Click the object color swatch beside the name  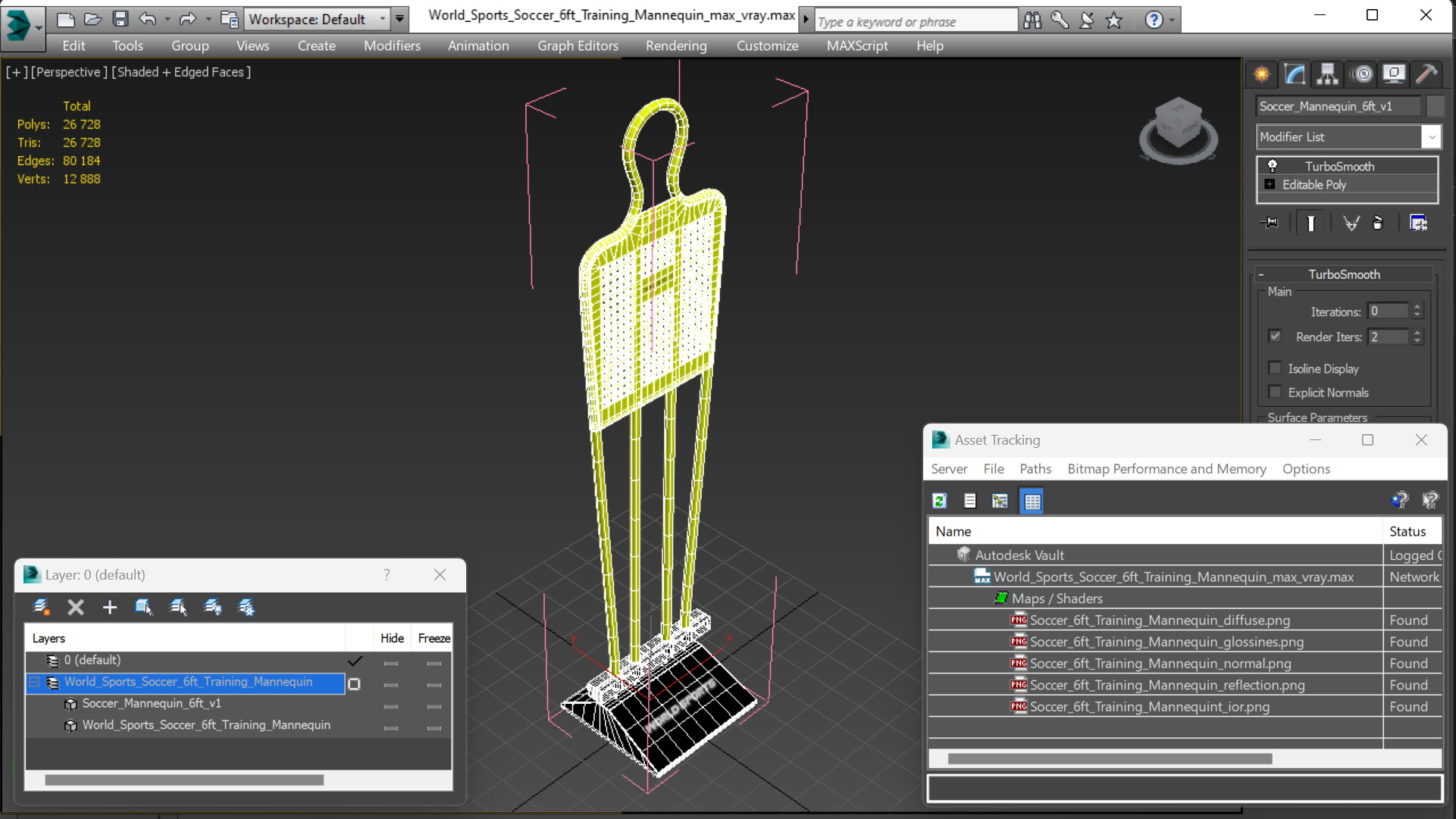tap(1435, 106)
